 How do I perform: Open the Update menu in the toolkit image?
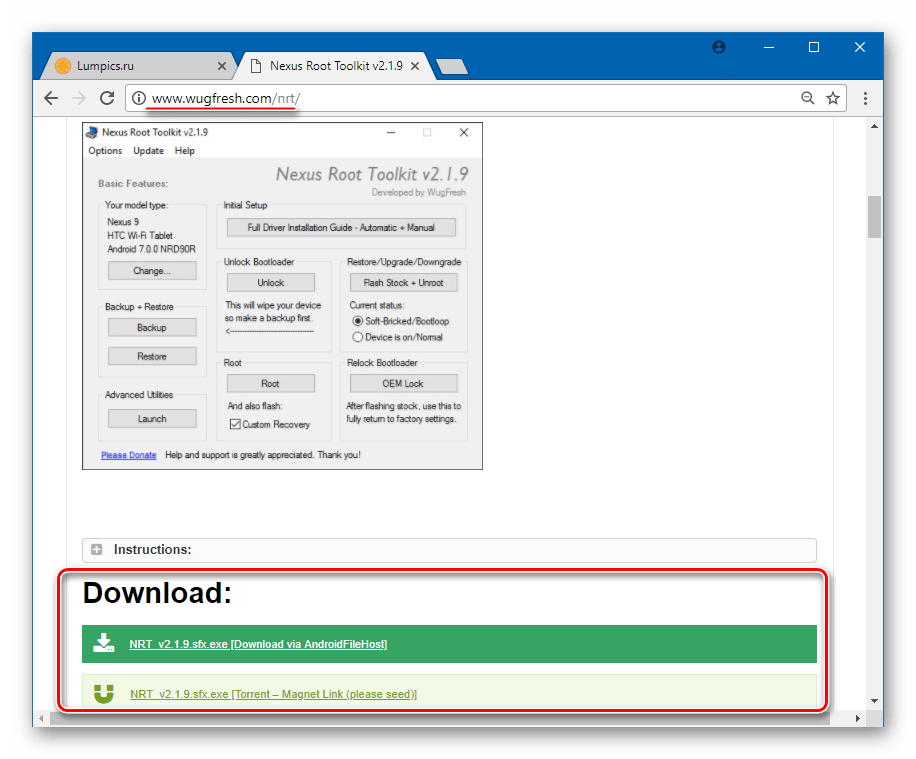(x=148, y=151)
